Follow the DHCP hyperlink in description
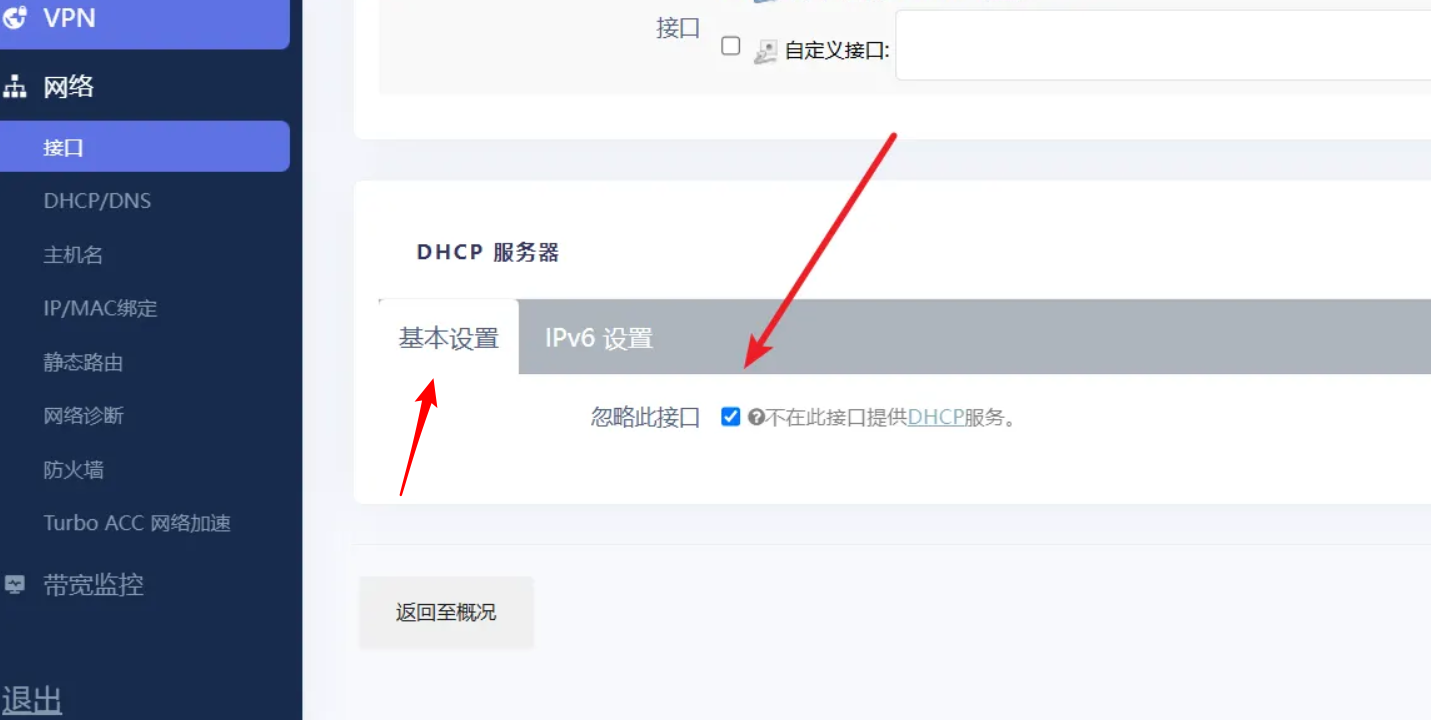1431x720 pixels. coord(936,418)
